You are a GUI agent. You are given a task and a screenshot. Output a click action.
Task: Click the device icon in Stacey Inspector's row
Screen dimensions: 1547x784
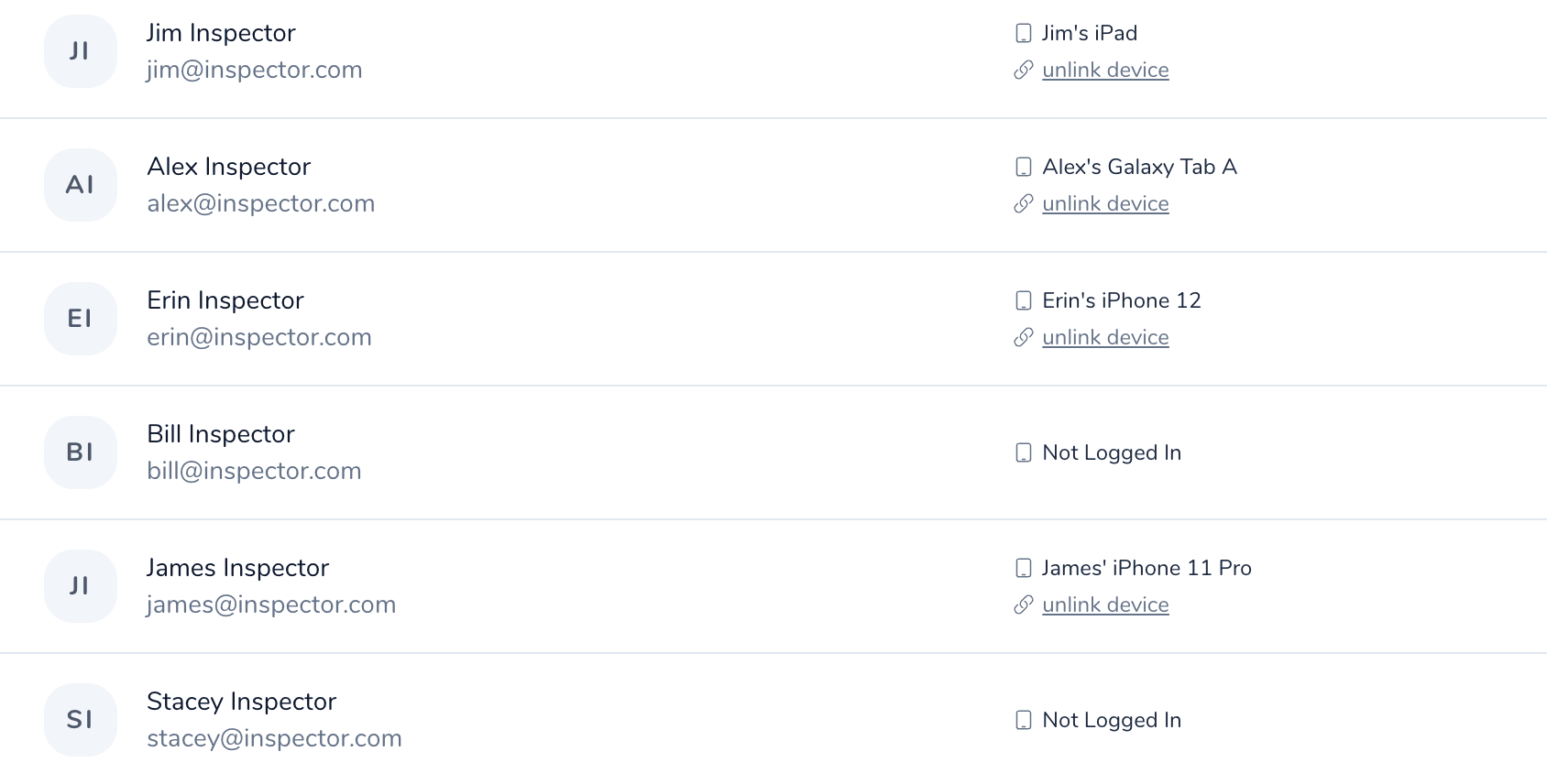1024,721
